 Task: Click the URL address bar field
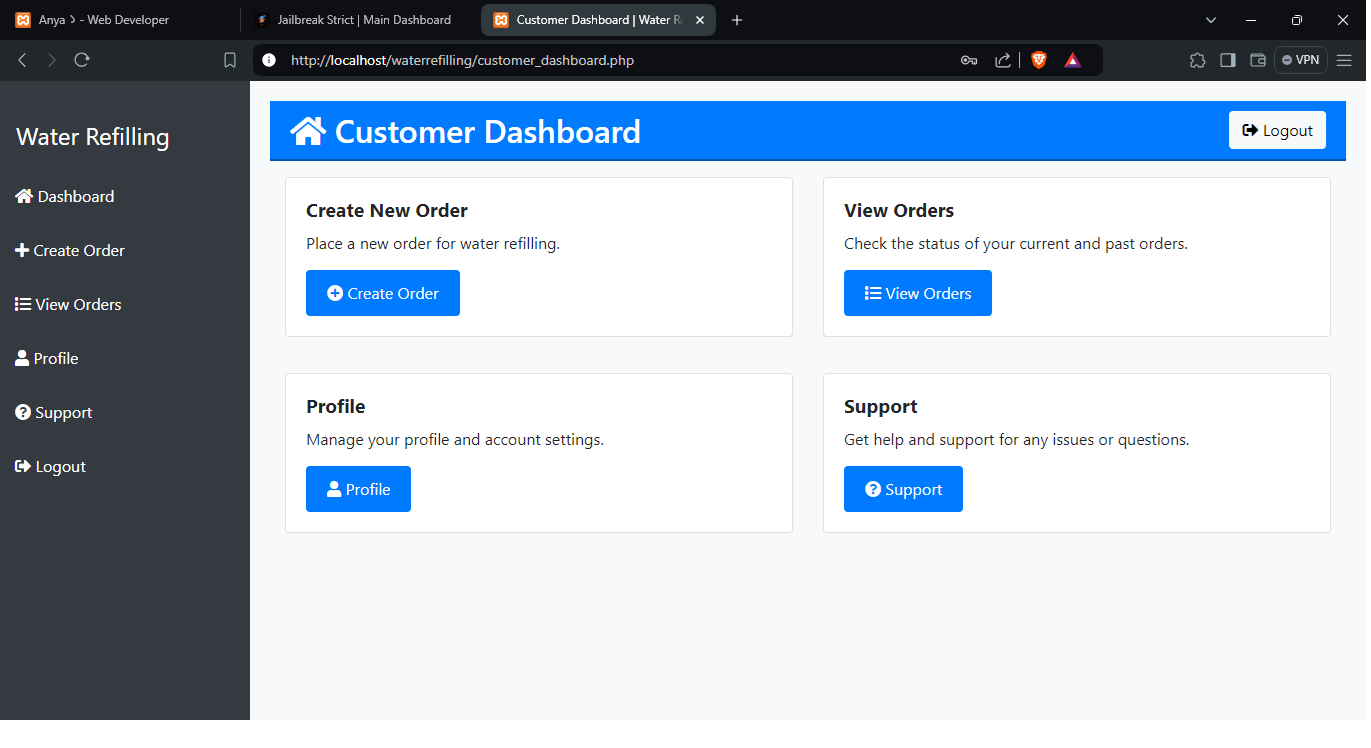point(600,60)
